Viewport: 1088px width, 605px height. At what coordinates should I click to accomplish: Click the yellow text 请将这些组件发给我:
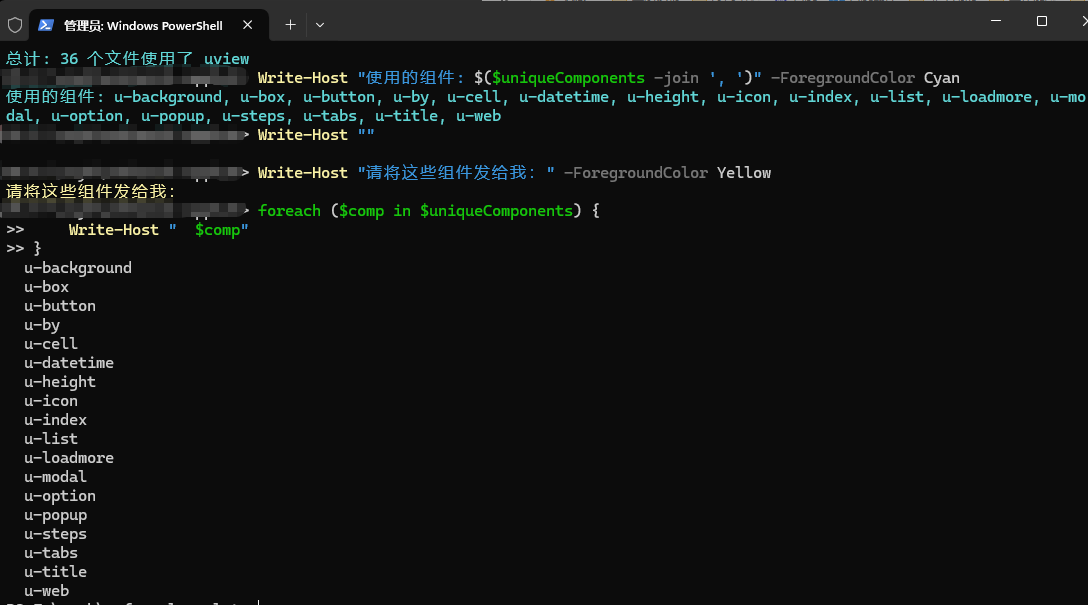tap(91, 191)
